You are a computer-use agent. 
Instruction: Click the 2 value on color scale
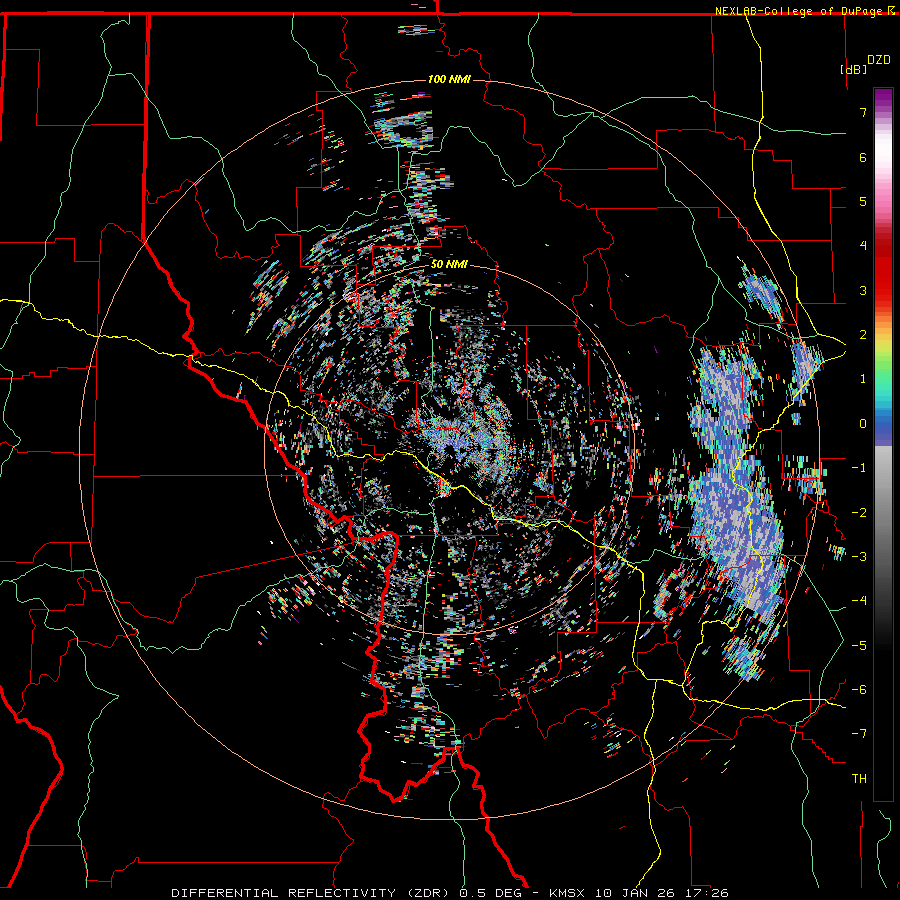click(863, 335)
